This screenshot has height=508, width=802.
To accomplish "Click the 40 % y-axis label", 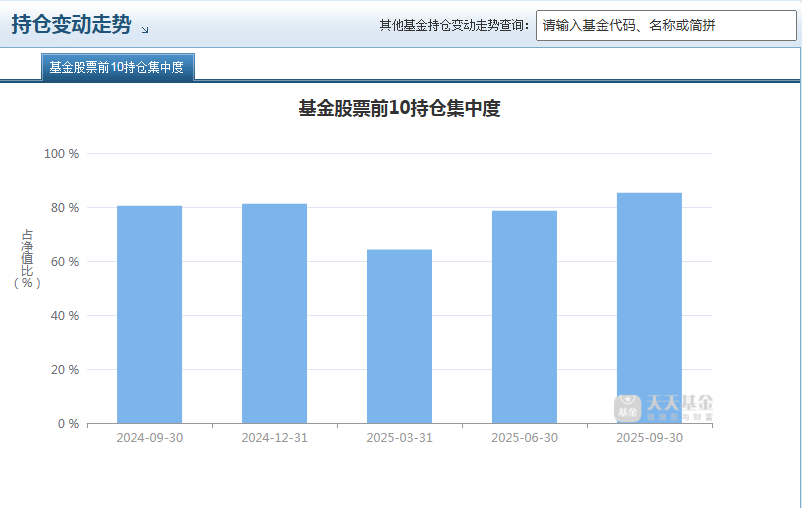I will 65,316.
